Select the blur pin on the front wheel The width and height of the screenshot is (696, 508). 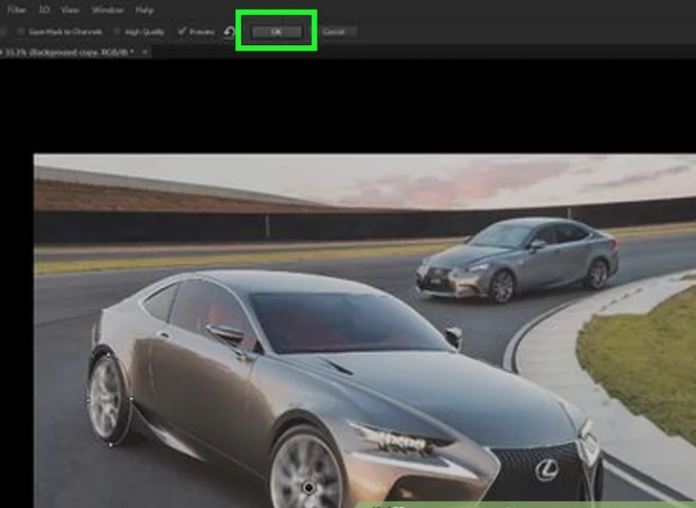(309, 487)
